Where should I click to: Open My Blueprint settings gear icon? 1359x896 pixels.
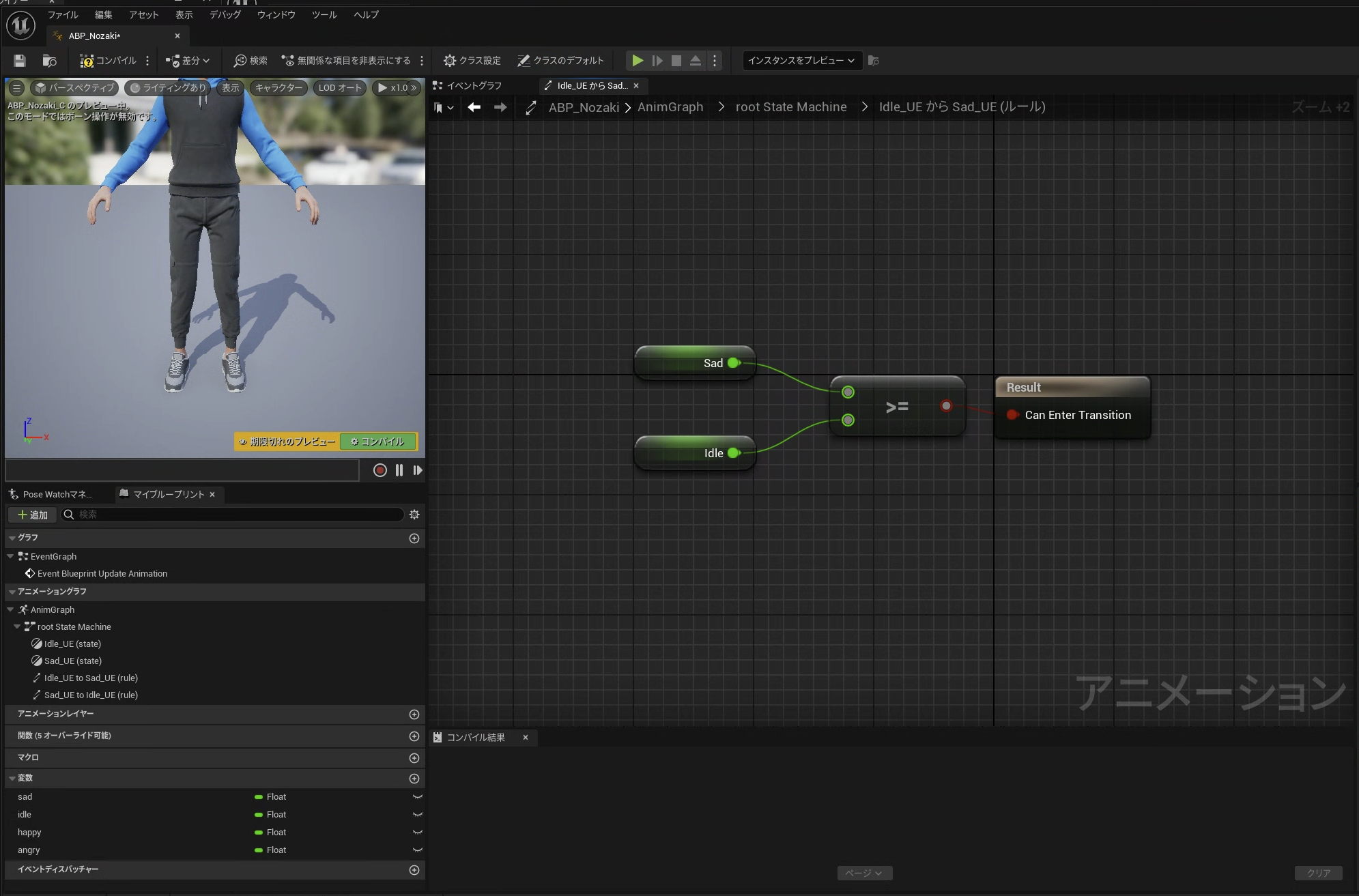[x=414, y=515]
